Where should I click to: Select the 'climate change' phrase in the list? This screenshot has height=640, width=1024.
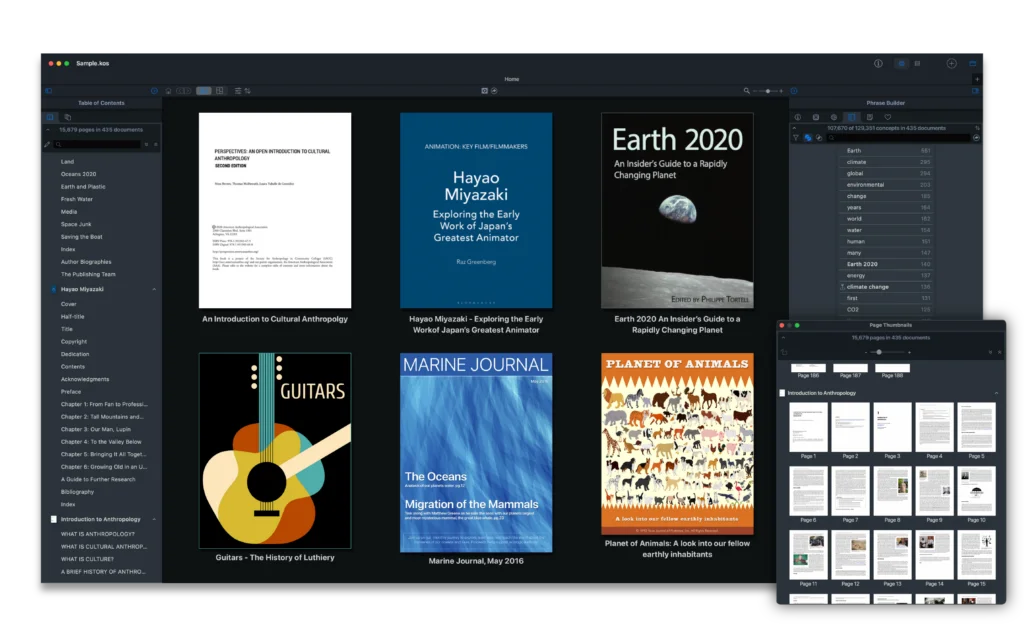(x=868, y=287)
